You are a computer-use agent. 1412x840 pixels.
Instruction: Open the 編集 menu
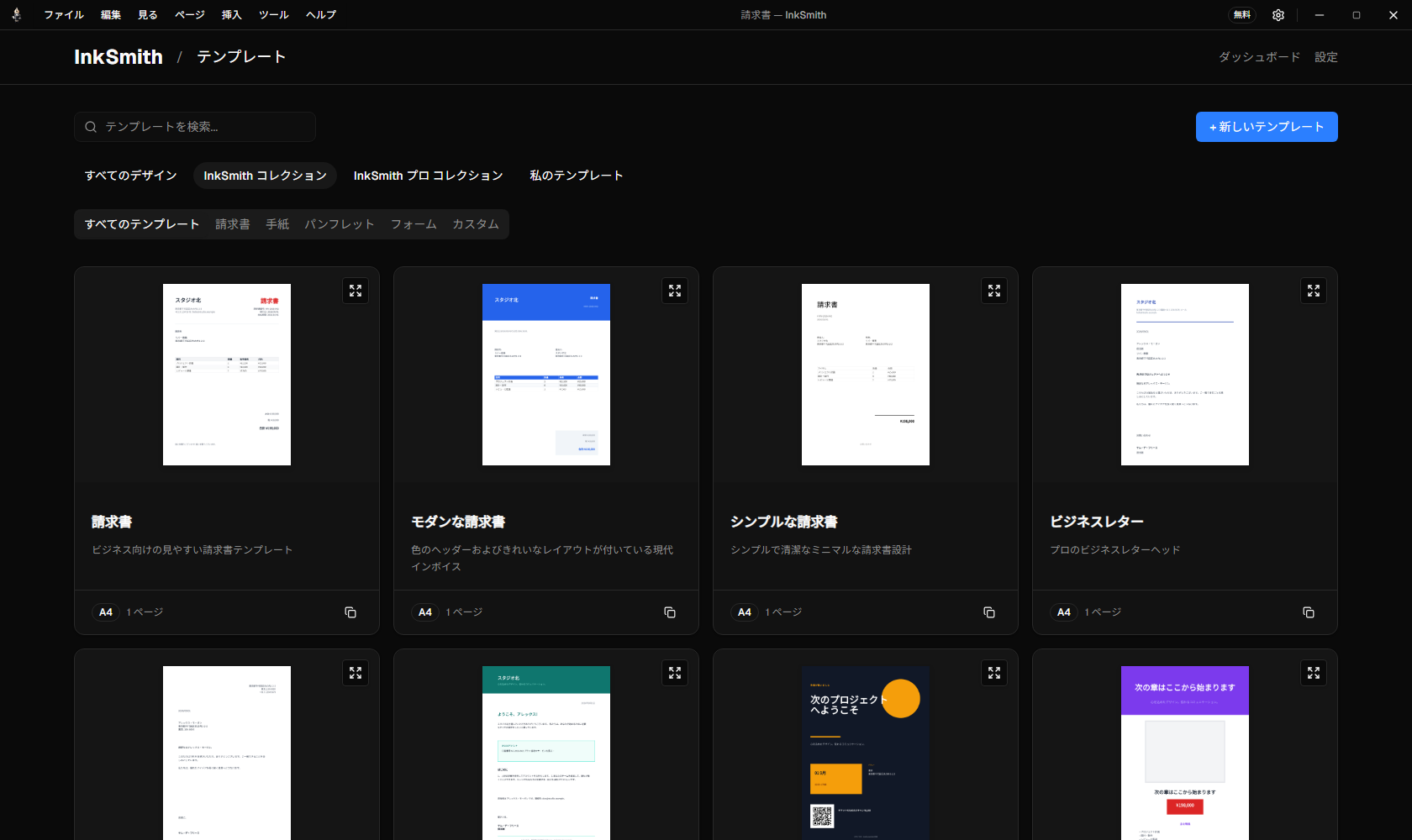111,15
